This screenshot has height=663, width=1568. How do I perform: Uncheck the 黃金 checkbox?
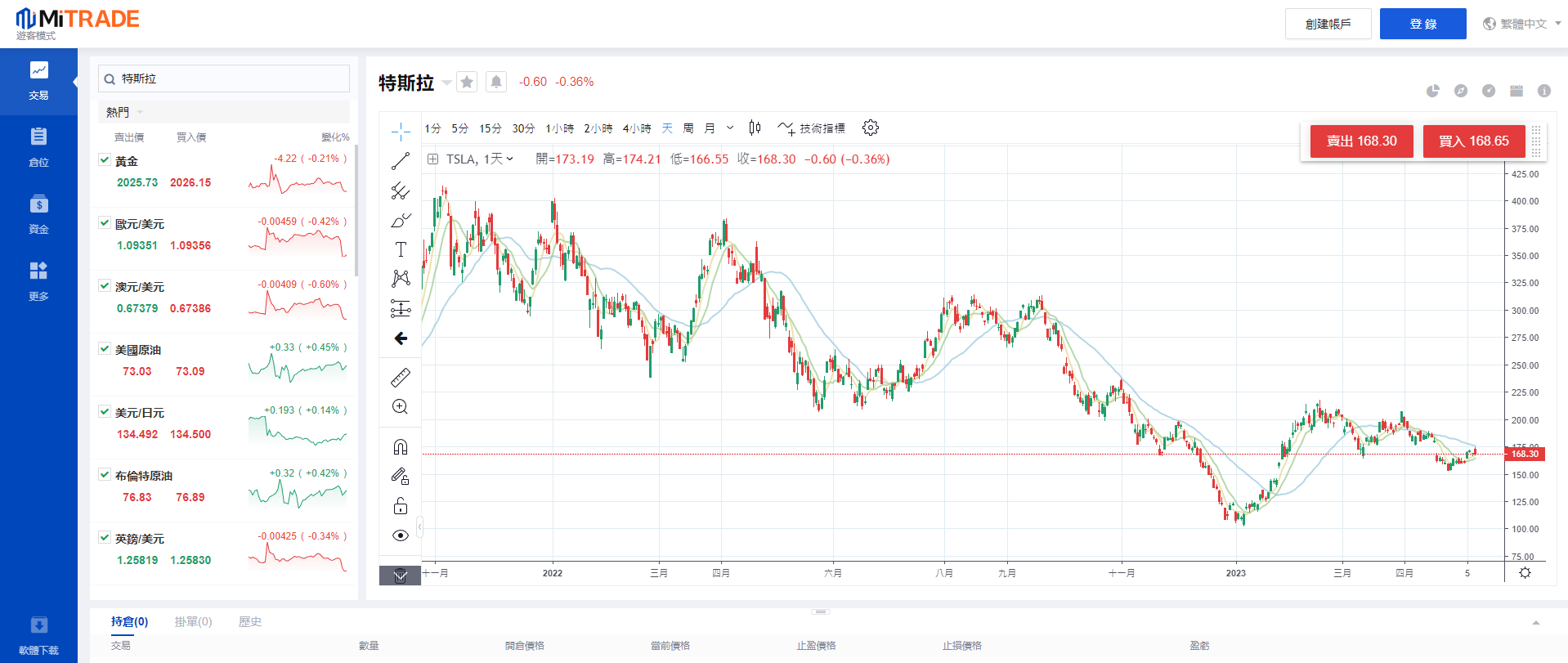(105, 160)
